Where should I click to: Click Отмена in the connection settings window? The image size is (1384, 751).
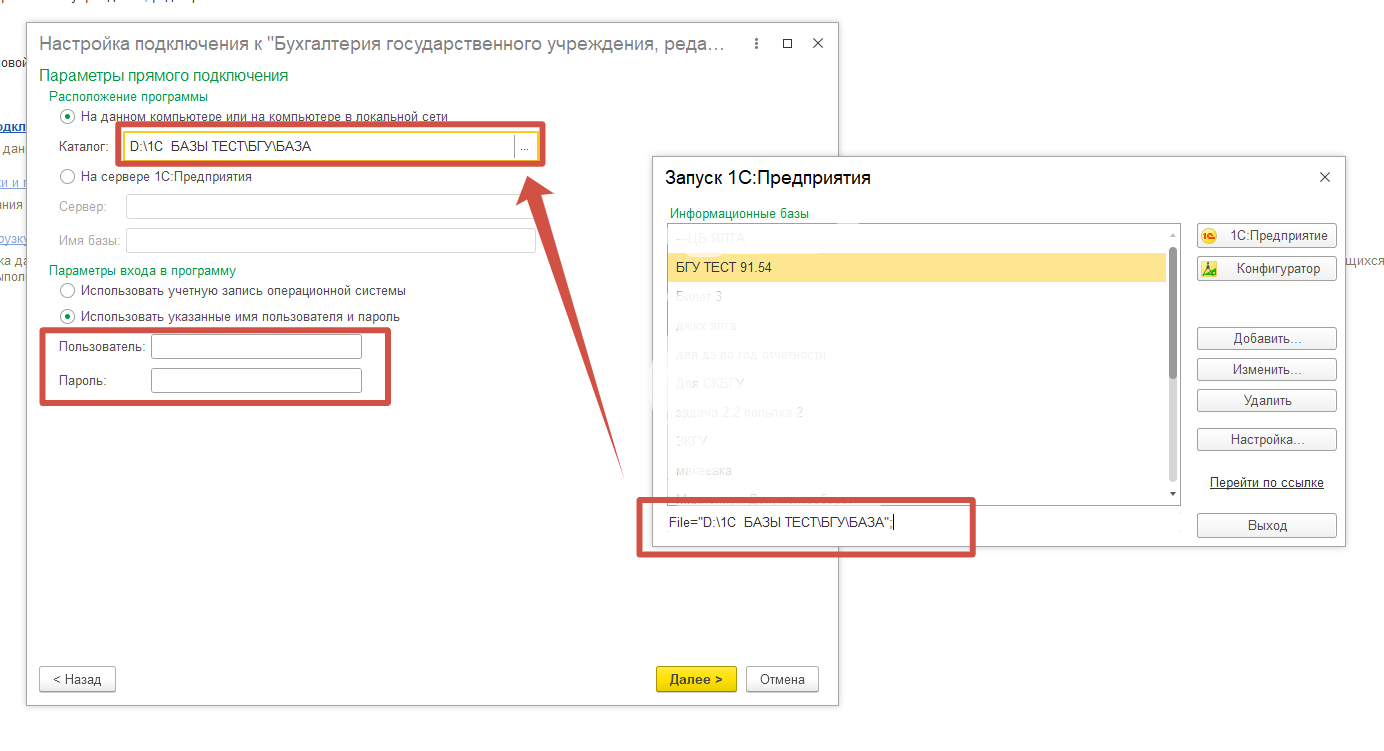pyautogui.click(x=782, y=679)
